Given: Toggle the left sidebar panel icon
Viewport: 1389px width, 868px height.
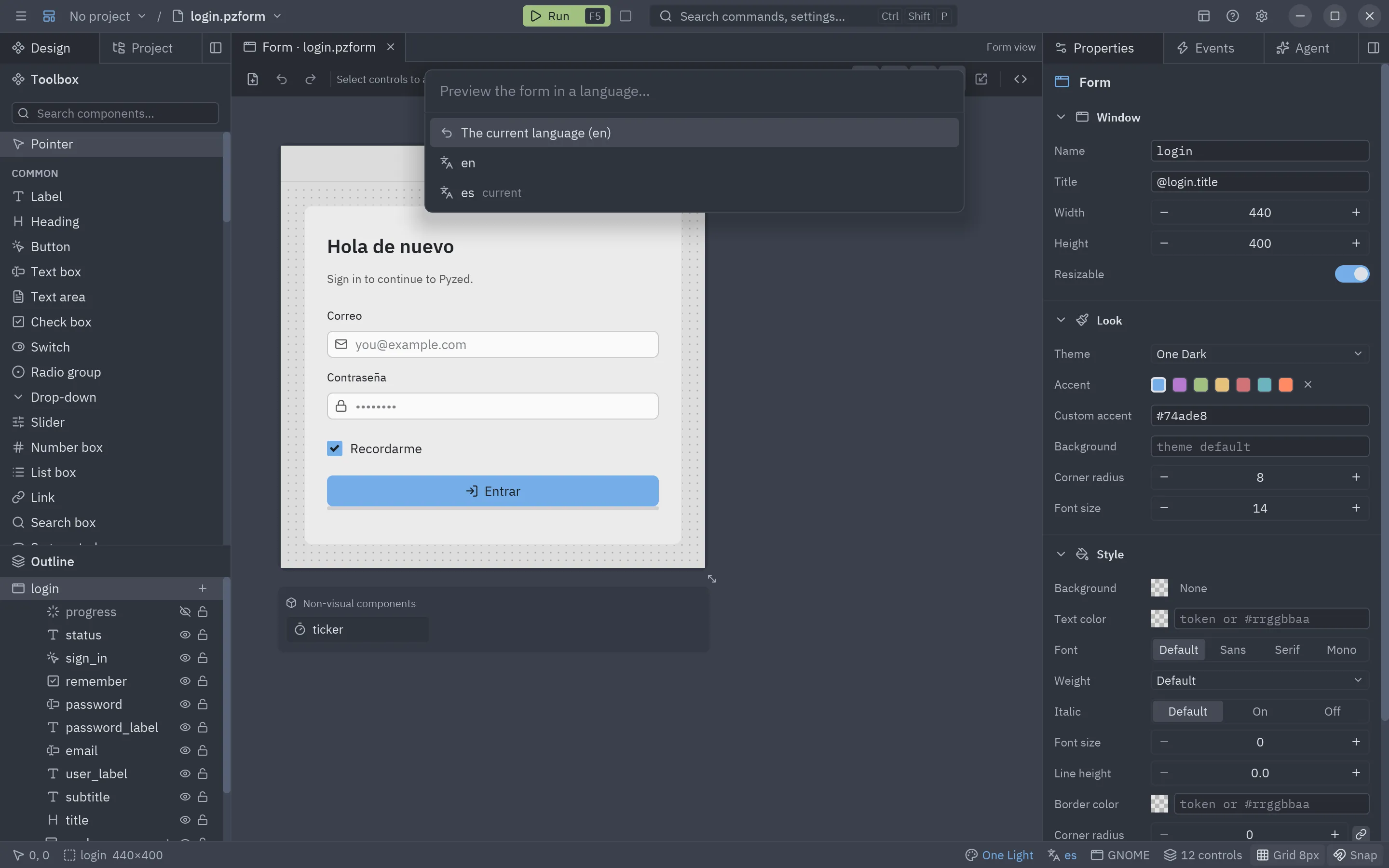Looking at the screenshot, I should (216, 48).
